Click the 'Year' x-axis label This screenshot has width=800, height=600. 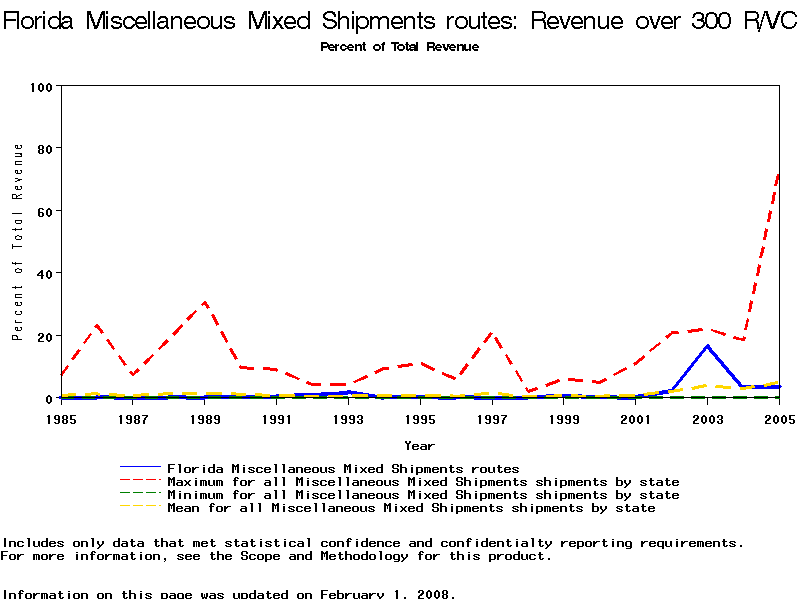click(x=419, y=445)
